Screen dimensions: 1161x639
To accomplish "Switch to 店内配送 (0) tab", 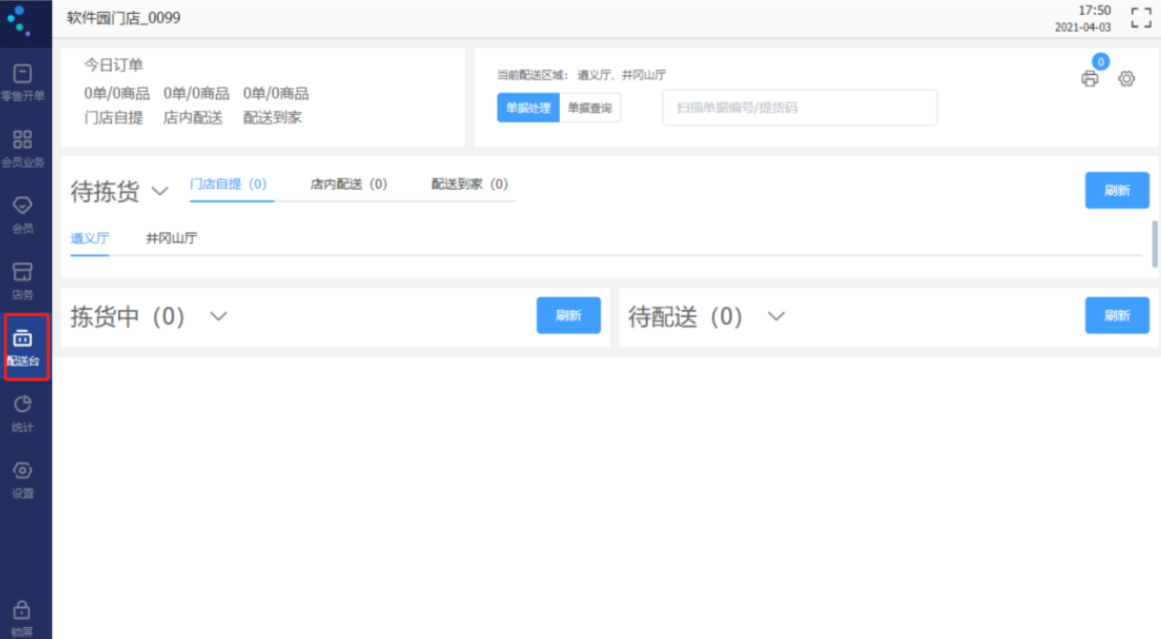I will point(348,184).
